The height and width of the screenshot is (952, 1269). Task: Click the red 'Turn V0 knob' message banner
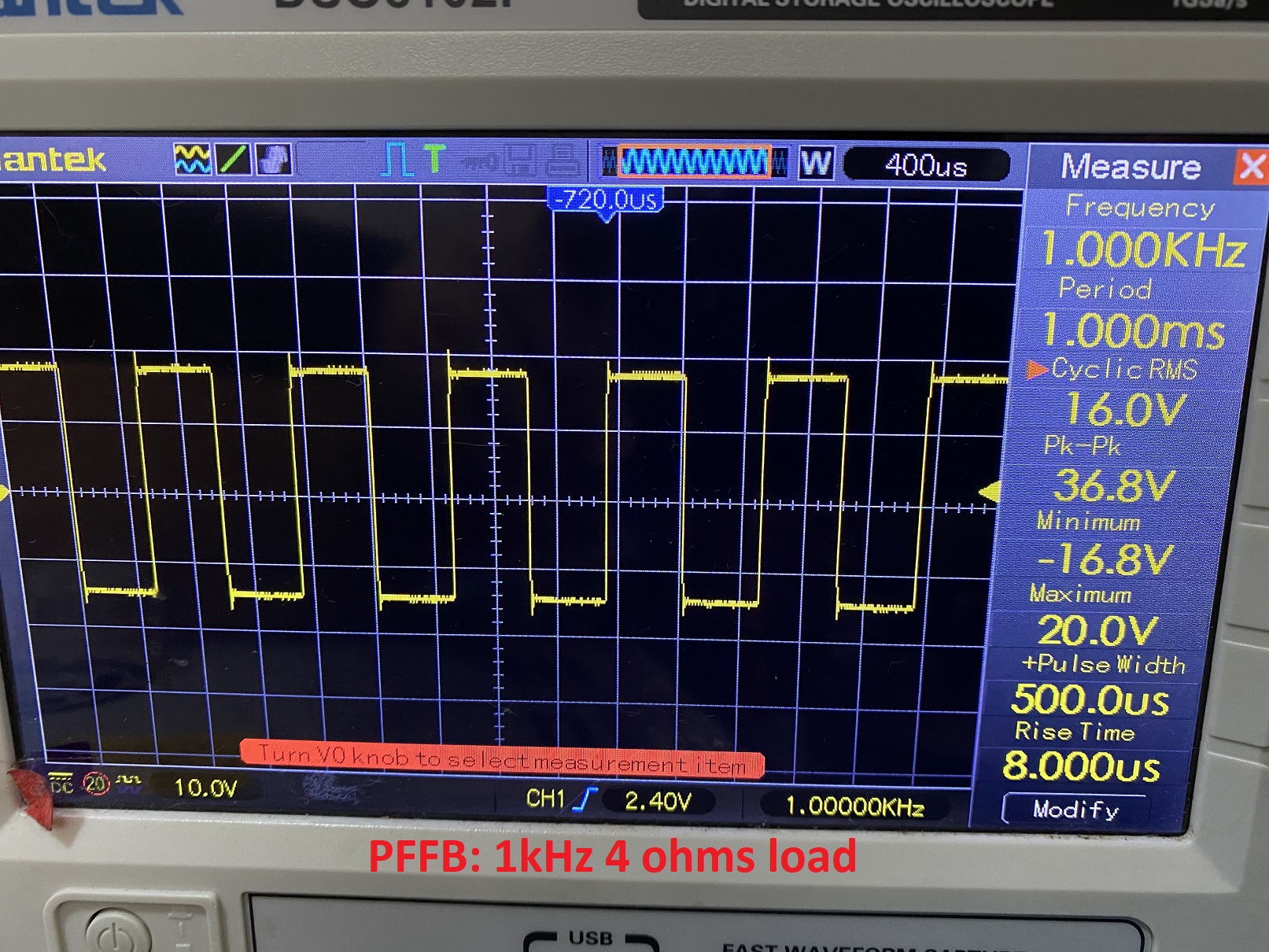pos(502,758)
